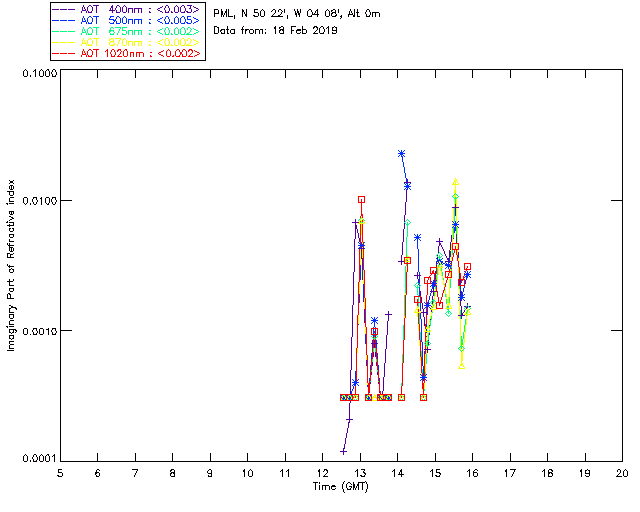640x512 pixels.
Task: Click the PML station location title text
Action: [297, 14]
